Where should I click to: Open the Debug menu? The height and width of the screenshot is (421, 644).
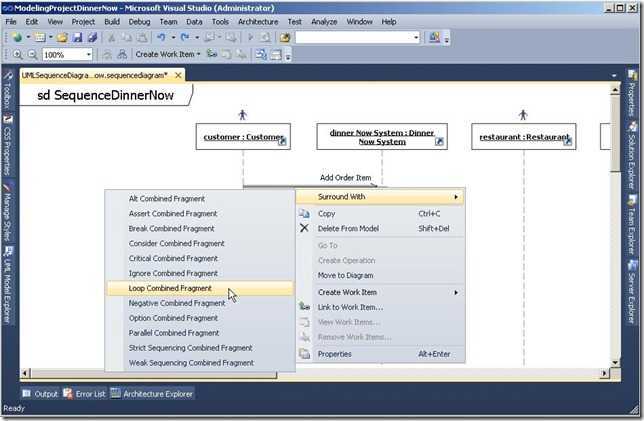click(139, 22)
